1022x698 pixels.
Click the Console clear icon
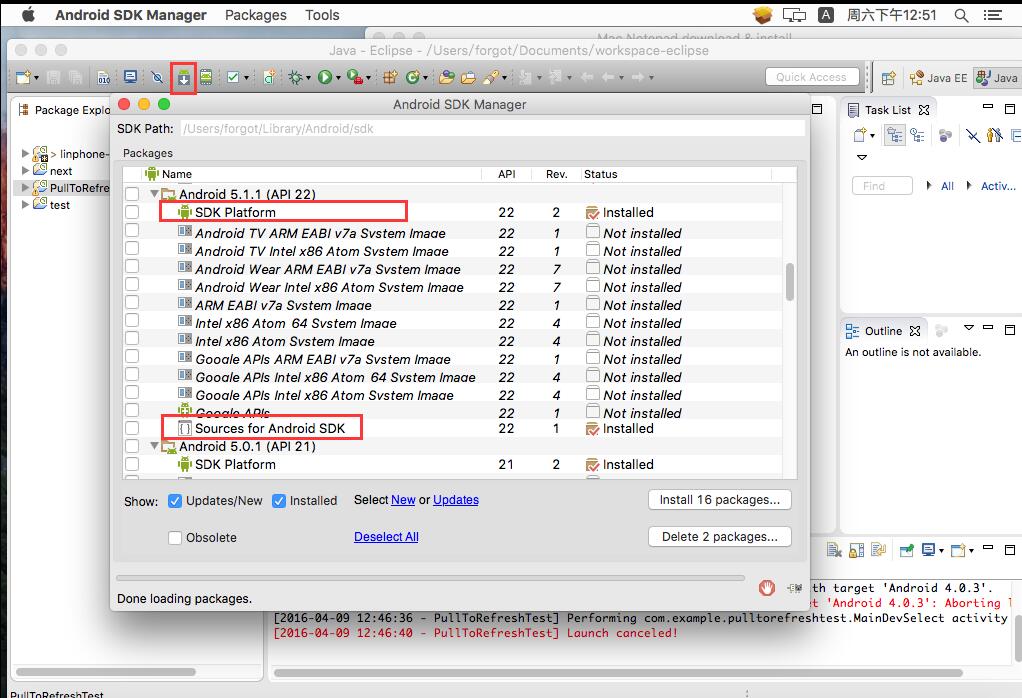[834, 550]
